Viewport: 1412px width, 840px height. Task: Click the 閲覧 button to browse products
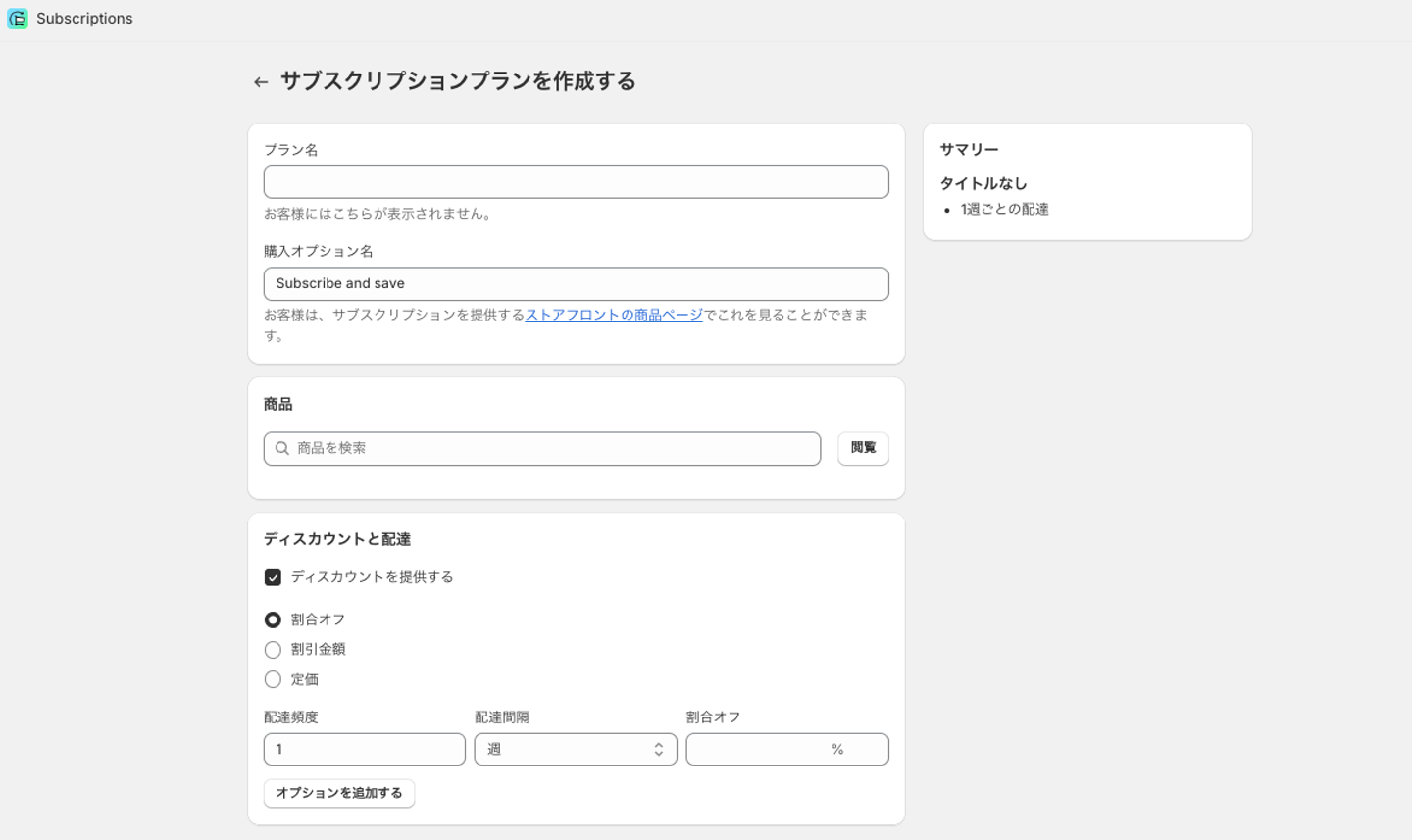click(863, 448)
